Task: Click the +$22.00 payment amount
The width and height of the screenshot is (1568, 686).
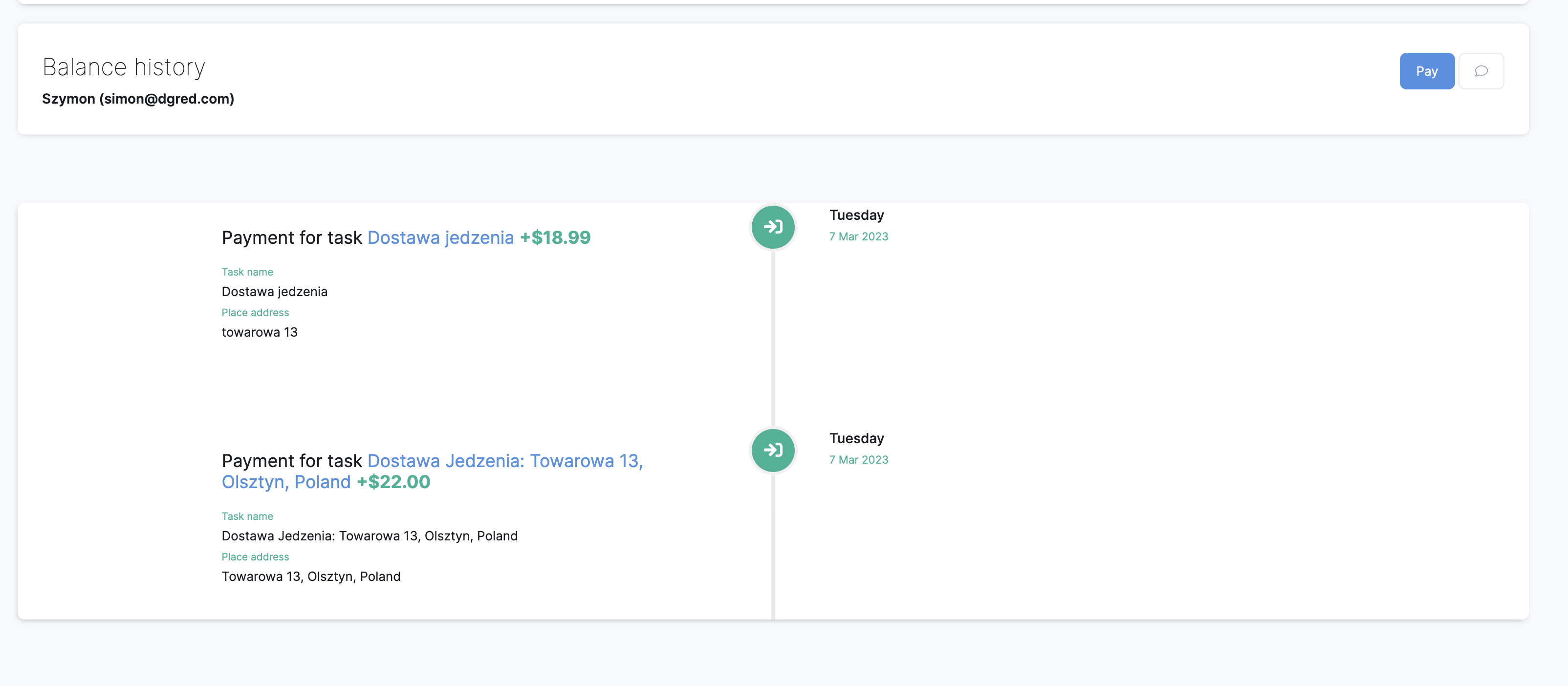Action: 393,482
